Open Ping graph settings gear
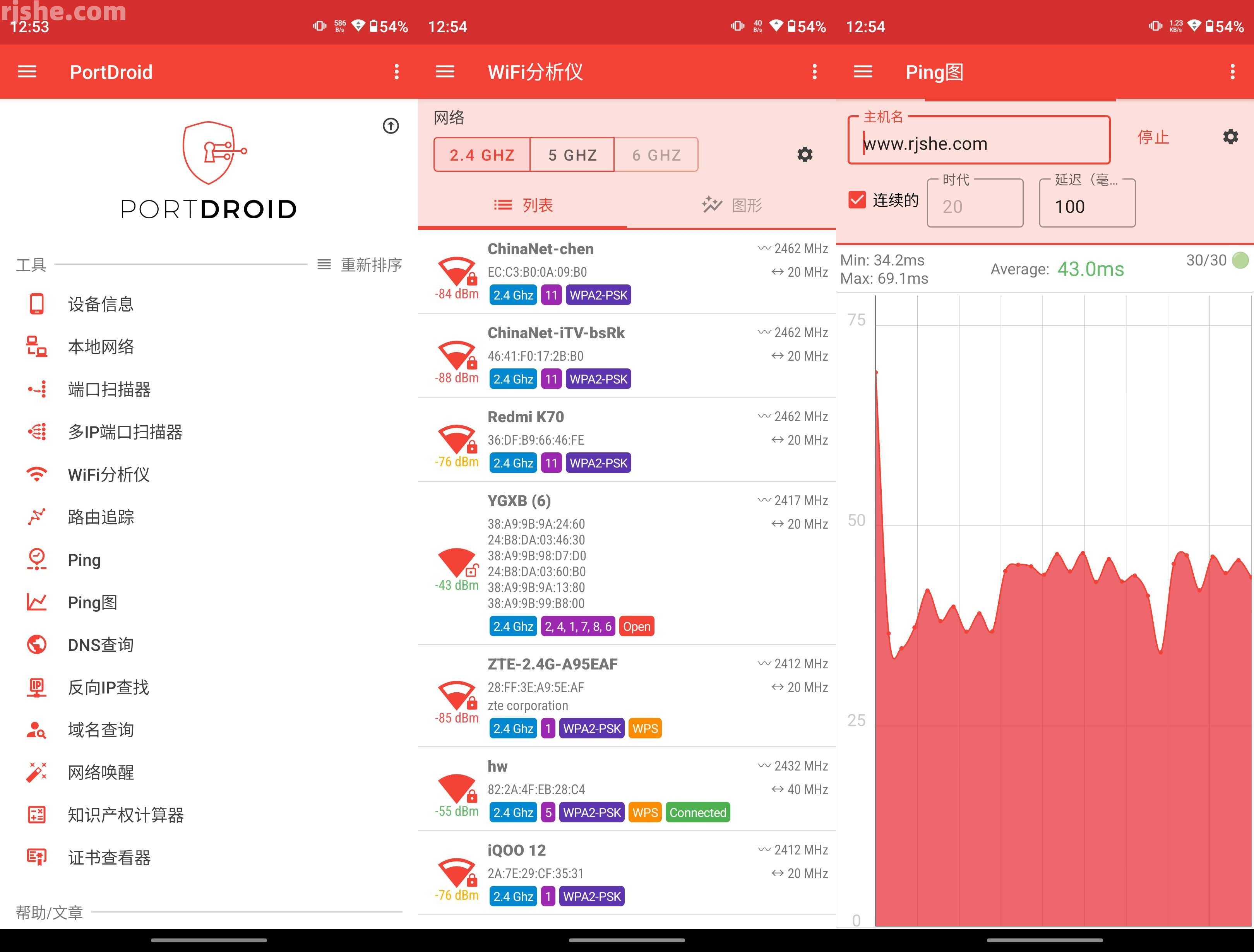1254x952 pixels. pos(1230,137)
